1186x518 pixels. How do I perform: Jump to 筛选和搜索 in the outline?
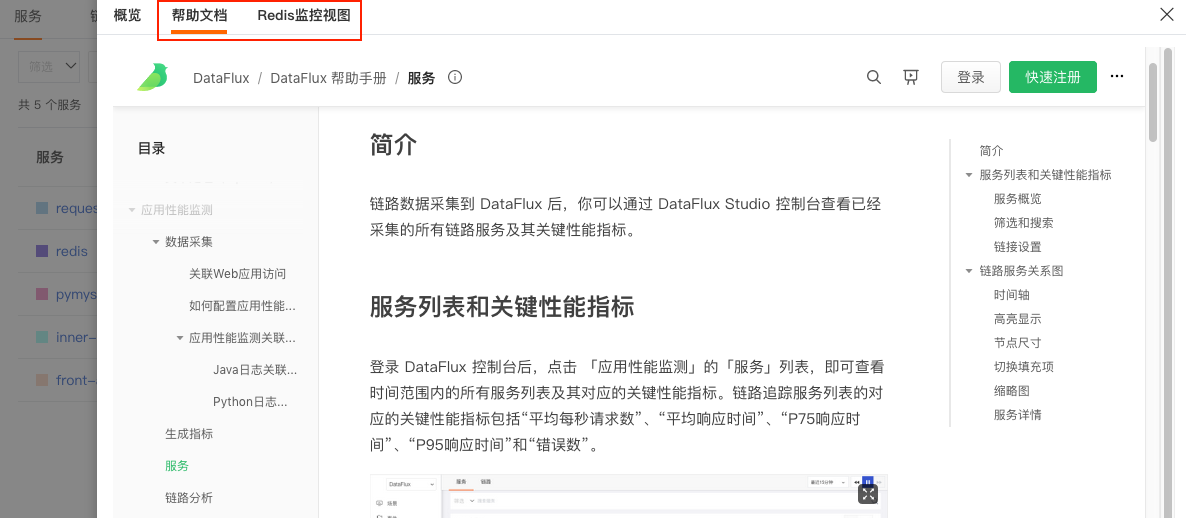coord(1023,223)
